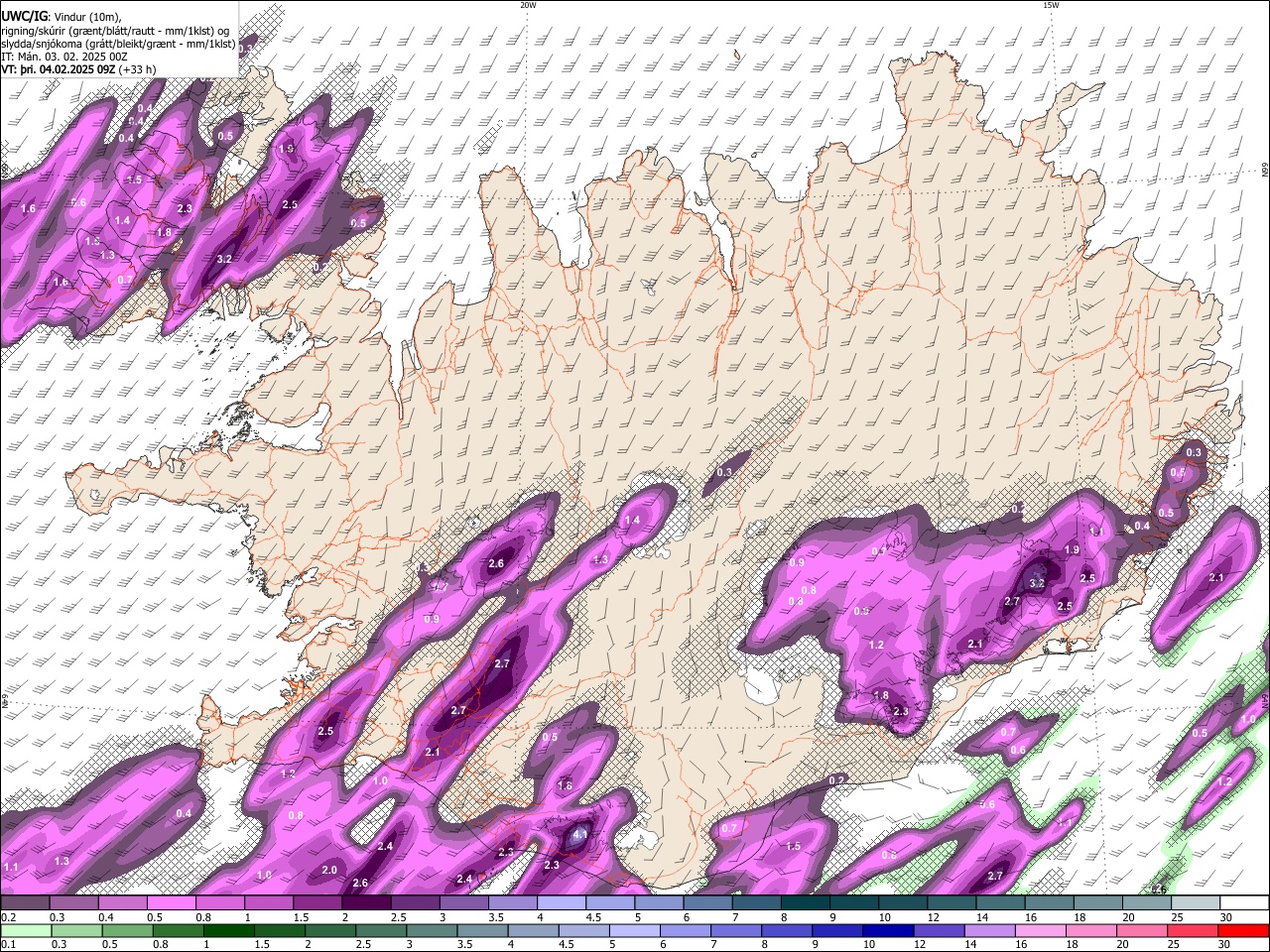Image resolution: width=1270 pixels, height=952 pixels.
Task: Click the dusky purple 0.2–0.3 swatch in upper legend
Action: [x=24, y=903]
